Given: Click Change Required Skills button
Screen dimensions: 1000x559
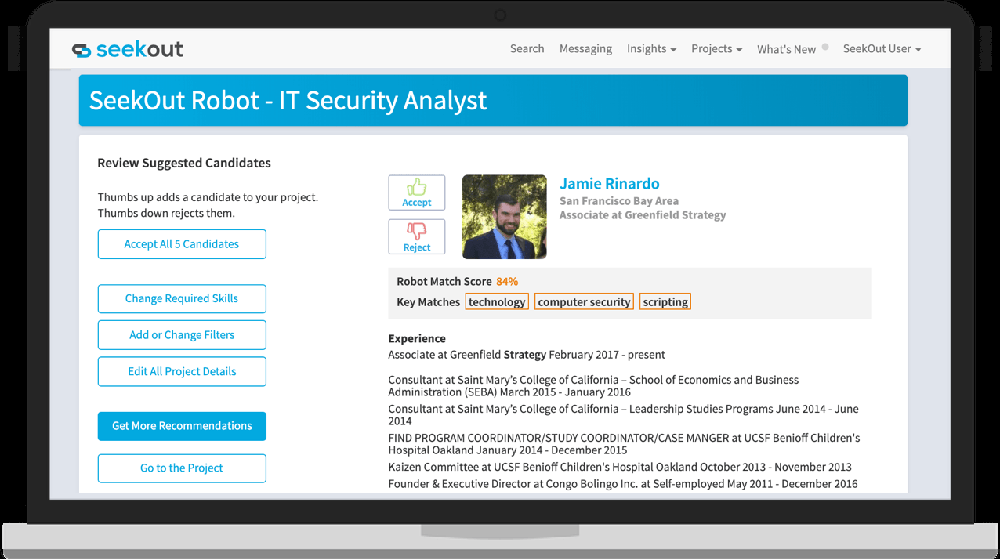Looking at the screenshot, I should coord(182,298).
